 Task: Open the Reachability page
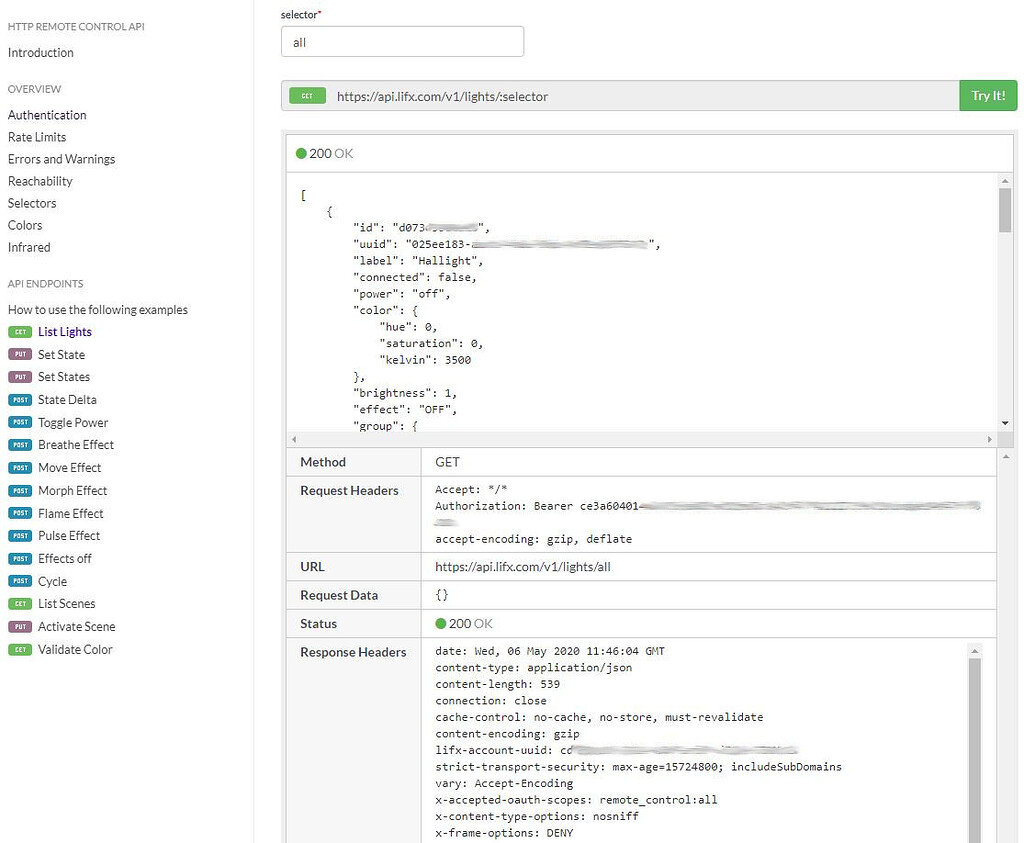click(x=40, y=182)
